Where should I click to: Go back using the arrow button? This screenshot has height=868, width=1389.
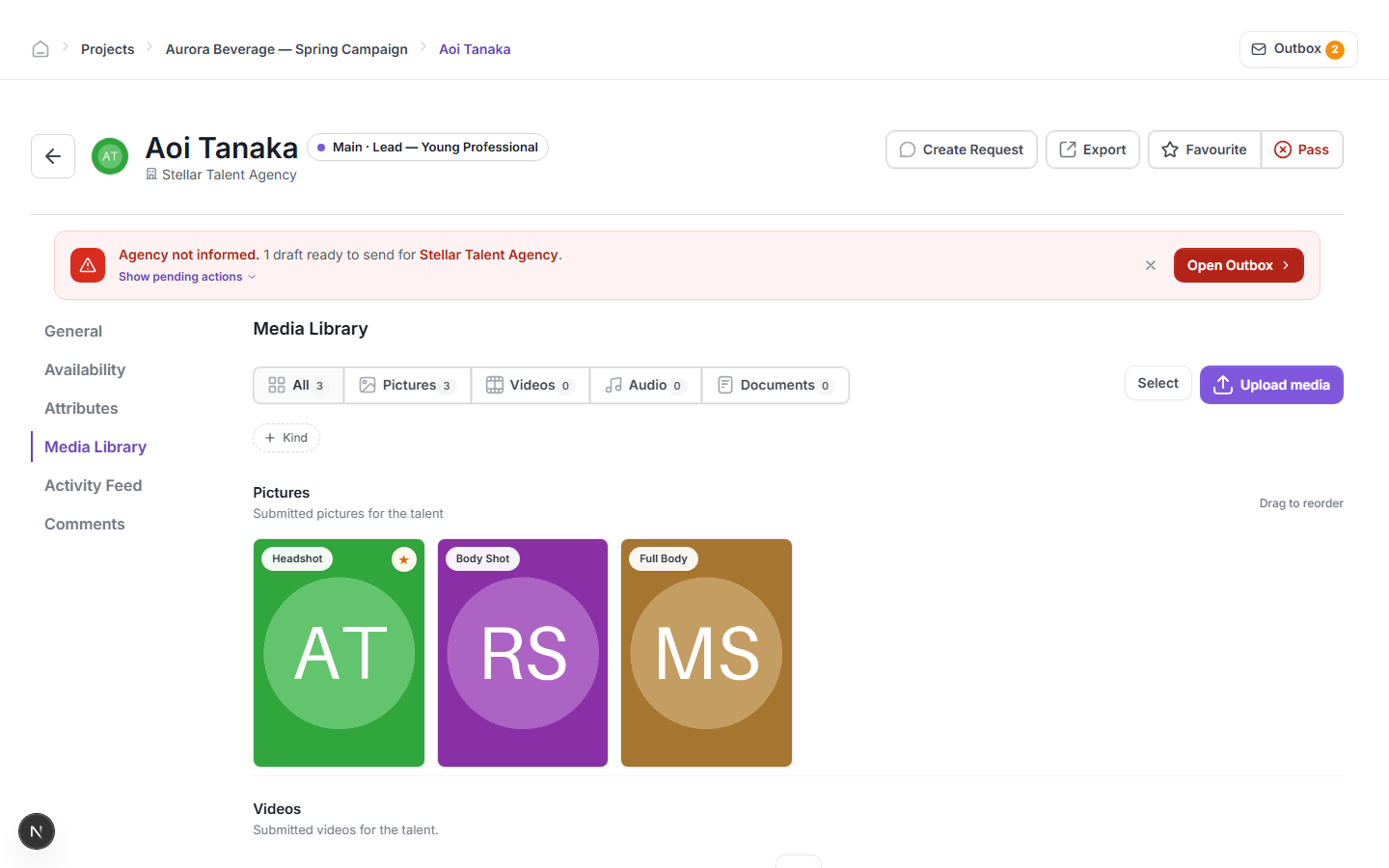click(53, 156)
